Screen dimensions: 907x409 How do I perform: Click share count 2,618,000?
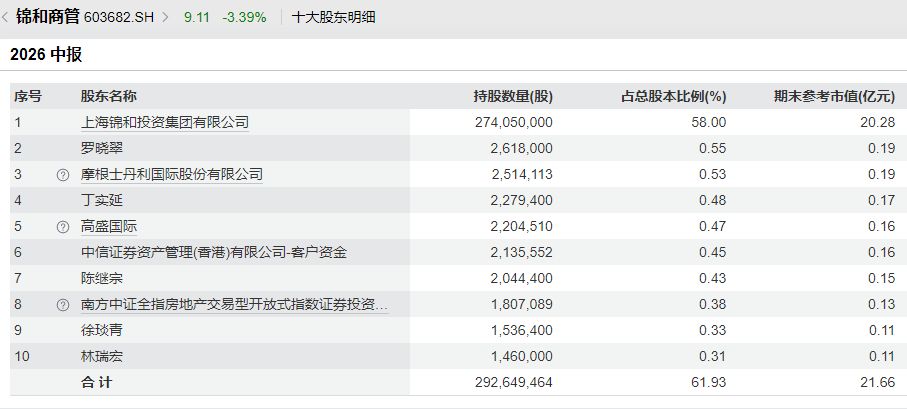tap(521, 149)
